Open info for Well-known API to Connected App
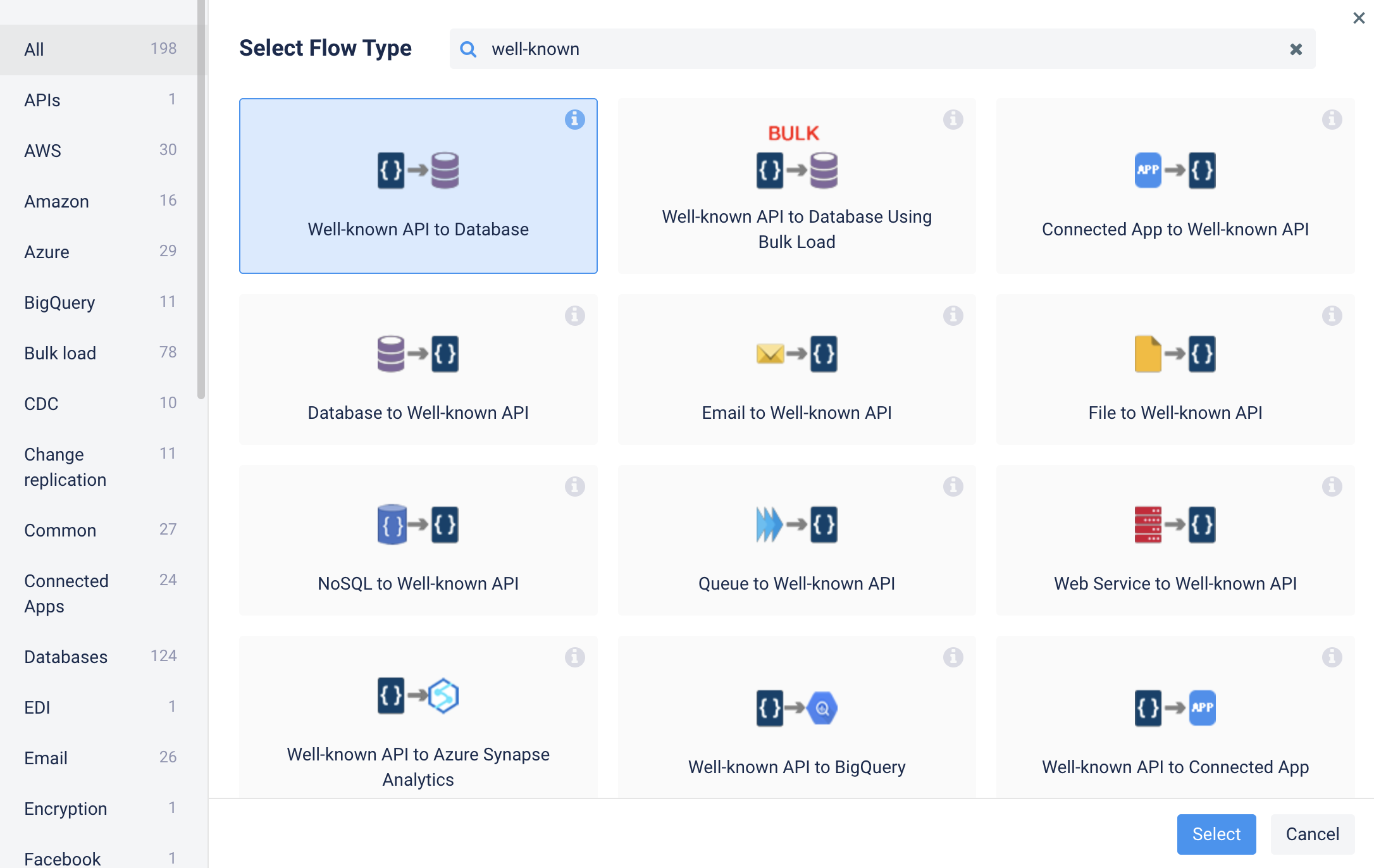 point(1332,657)
